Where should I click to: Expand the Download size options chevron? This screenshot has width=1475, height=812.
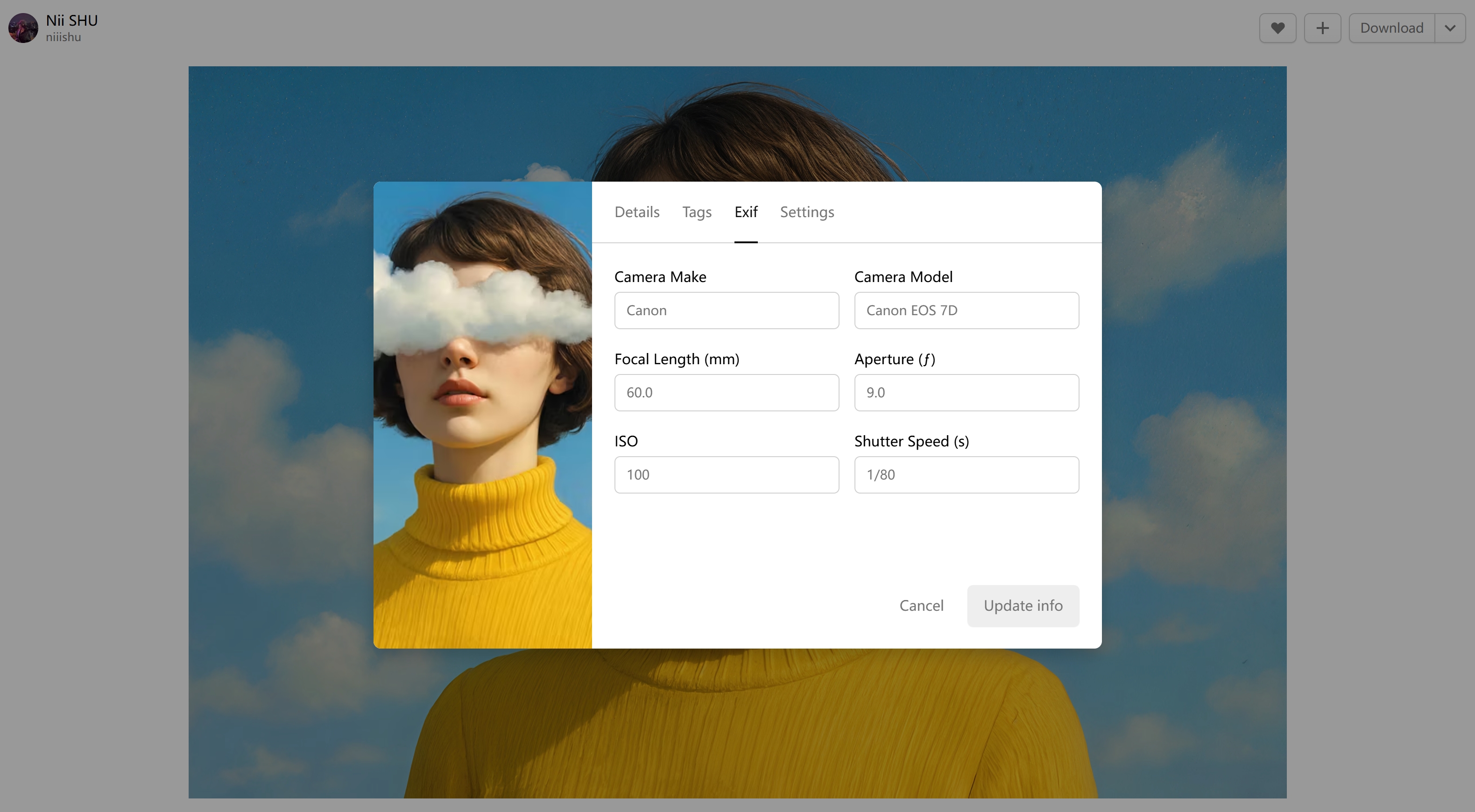pyautogui.click(x=1450, y=28)
